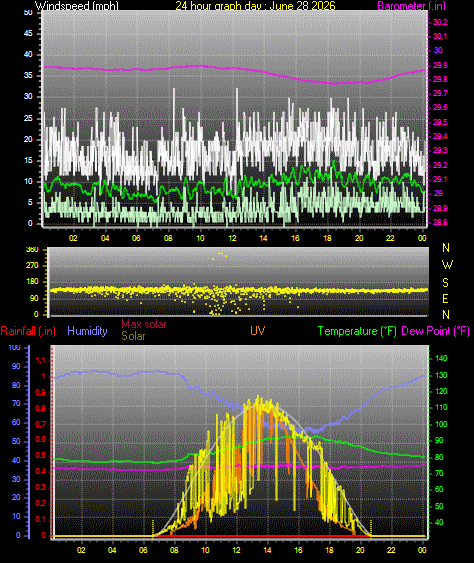The image size is (474, 563).
Task: Click the 'W' compass label
Action: tap(447, 265)
